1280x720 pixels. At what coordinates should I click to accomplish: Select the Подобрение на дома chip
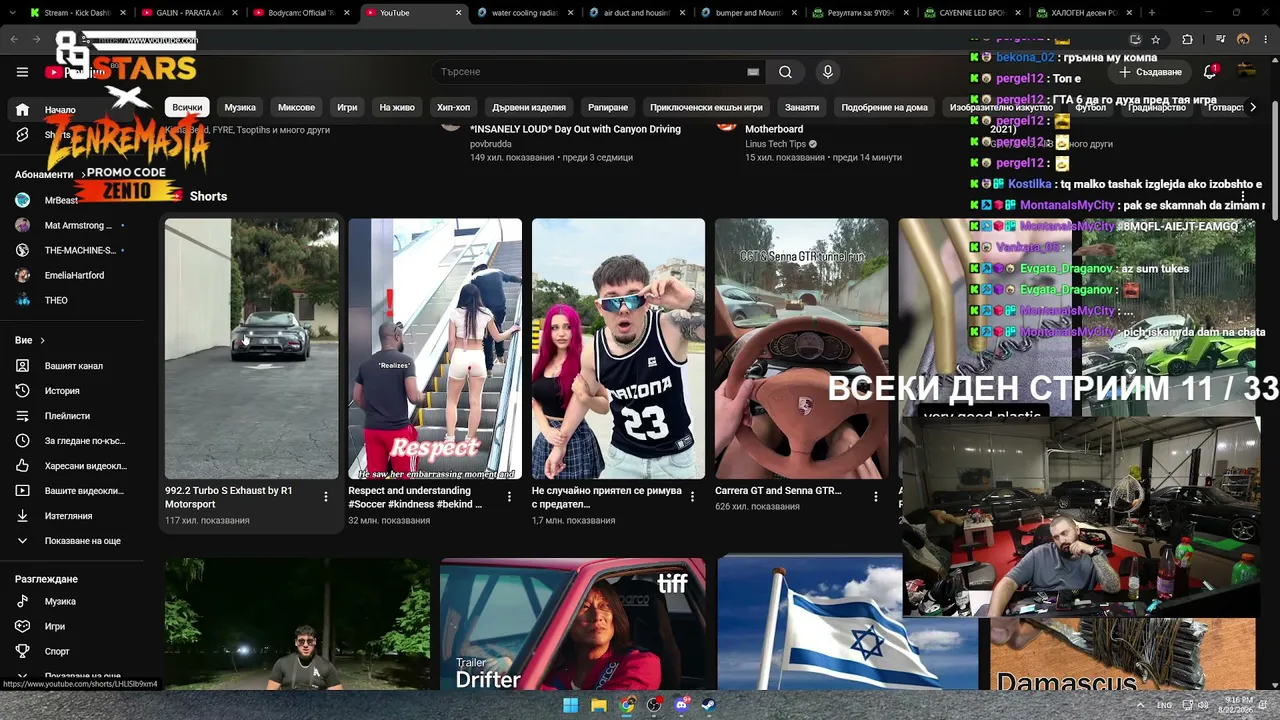884,107
